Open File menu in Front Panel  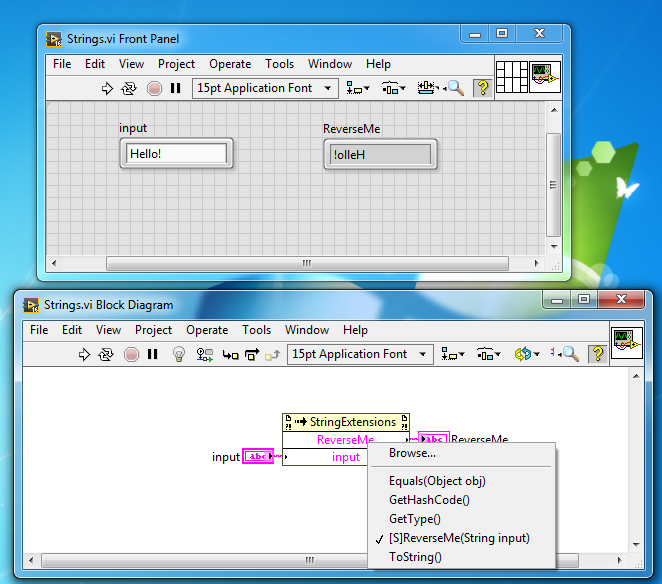[62, 64]
